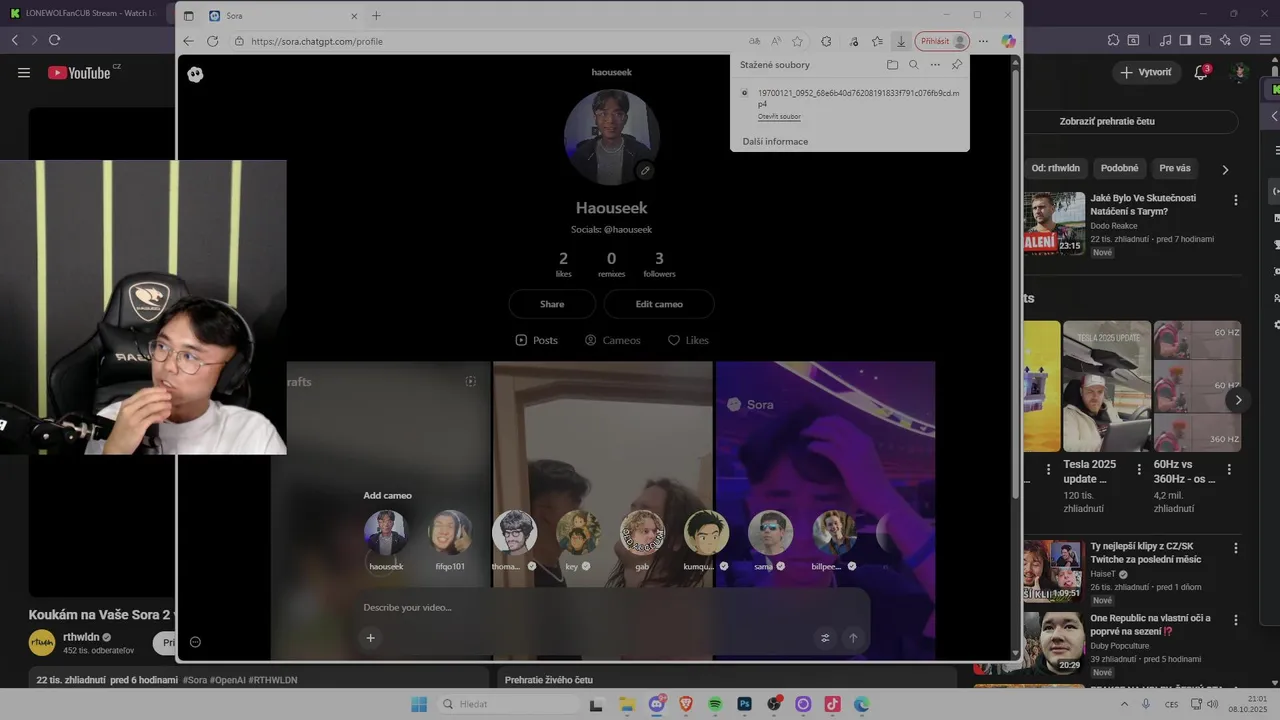1280x720 pixels.
Task: Select the billpee... cameo avatar
Action: click(834, 533)
